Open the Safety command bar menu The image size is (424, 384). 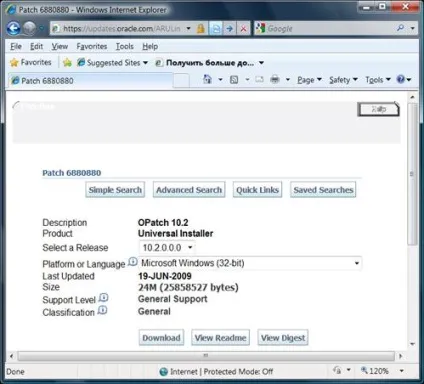click(x=343, y=80)
